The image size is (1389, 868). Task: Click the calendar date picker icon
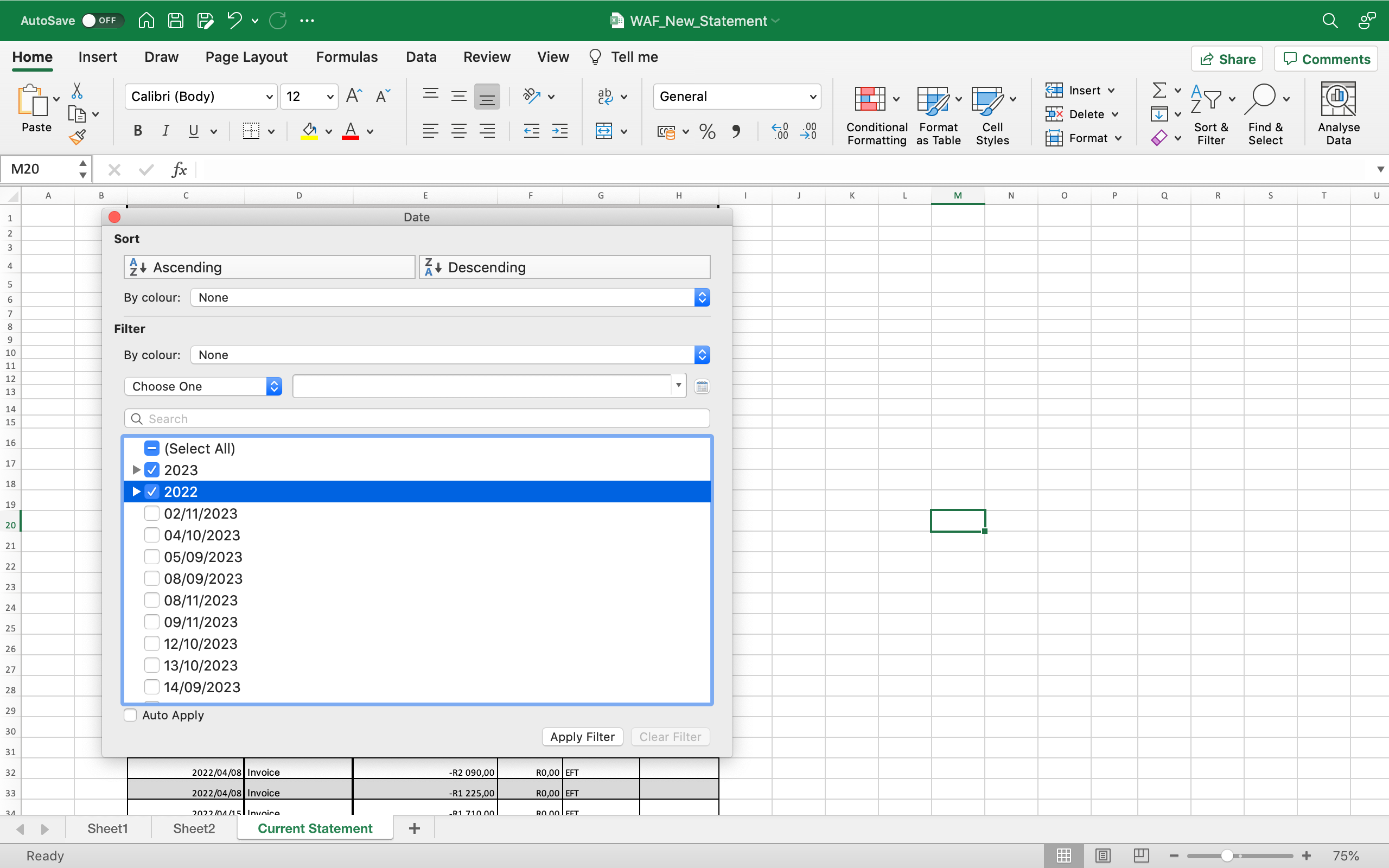pos(702,386)
